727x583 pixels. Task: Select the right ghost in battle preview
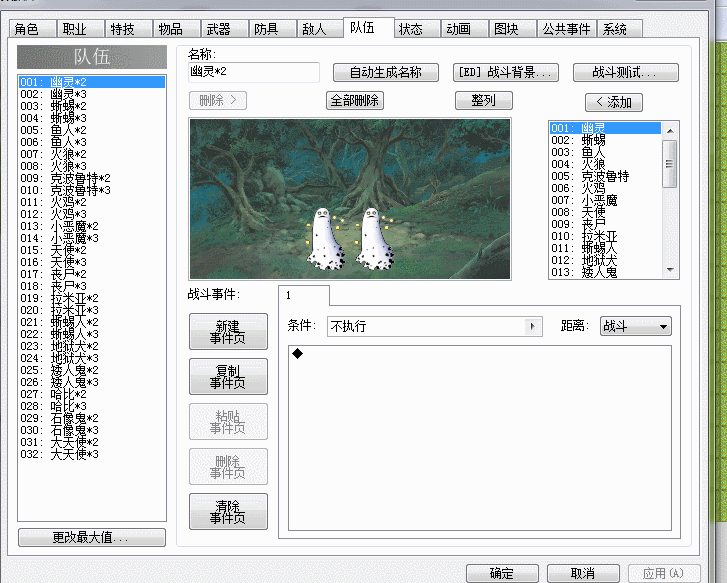click(x=374, y=239)
